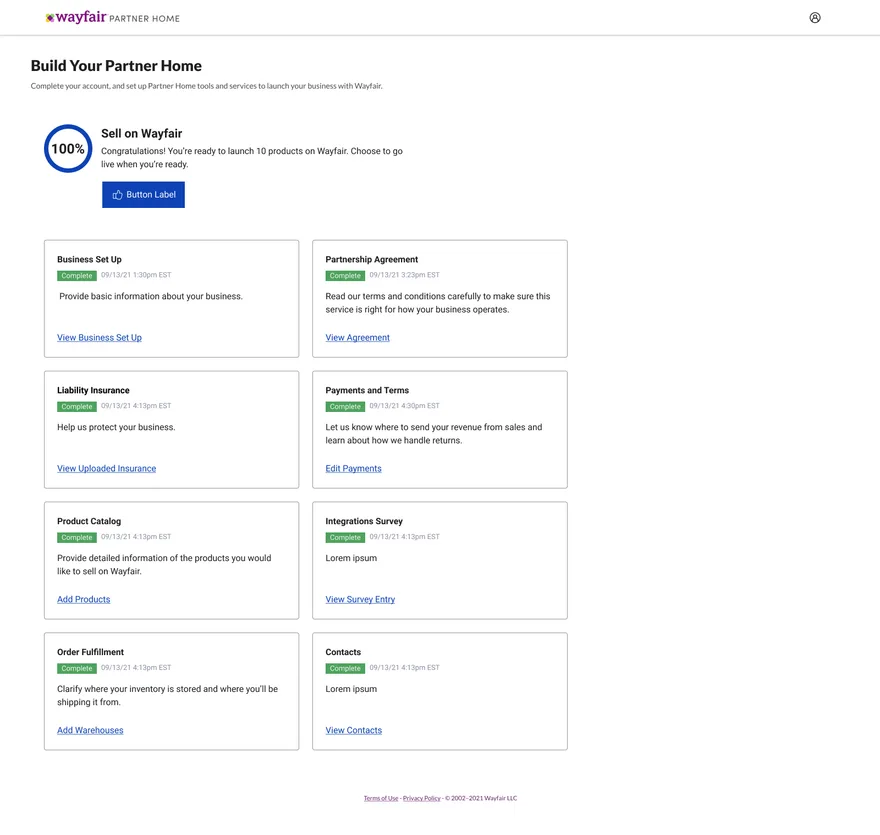This screenshot has height=835, width=880.
Task: Open the View Contacts link
Action: coord(354,730)
